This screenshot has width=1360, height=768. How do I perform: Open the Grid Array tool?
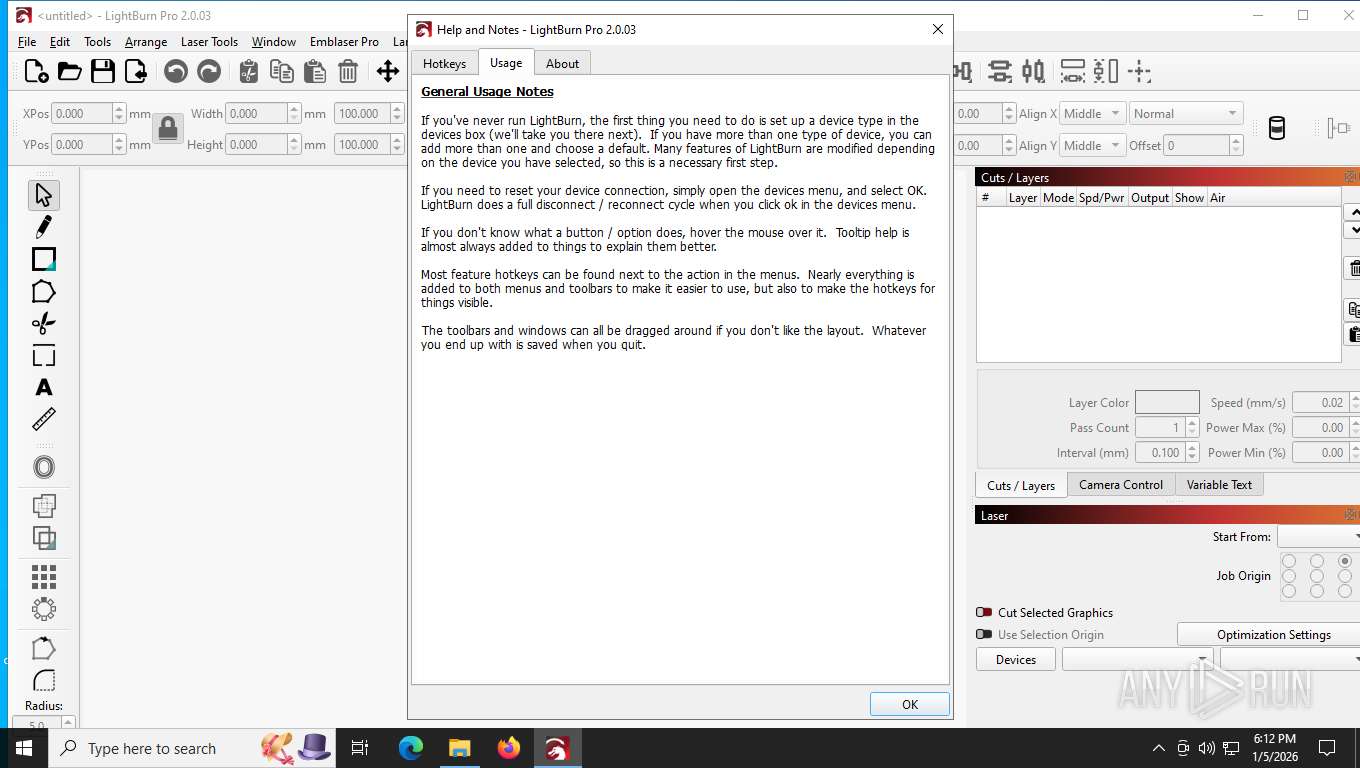(43, 577)
